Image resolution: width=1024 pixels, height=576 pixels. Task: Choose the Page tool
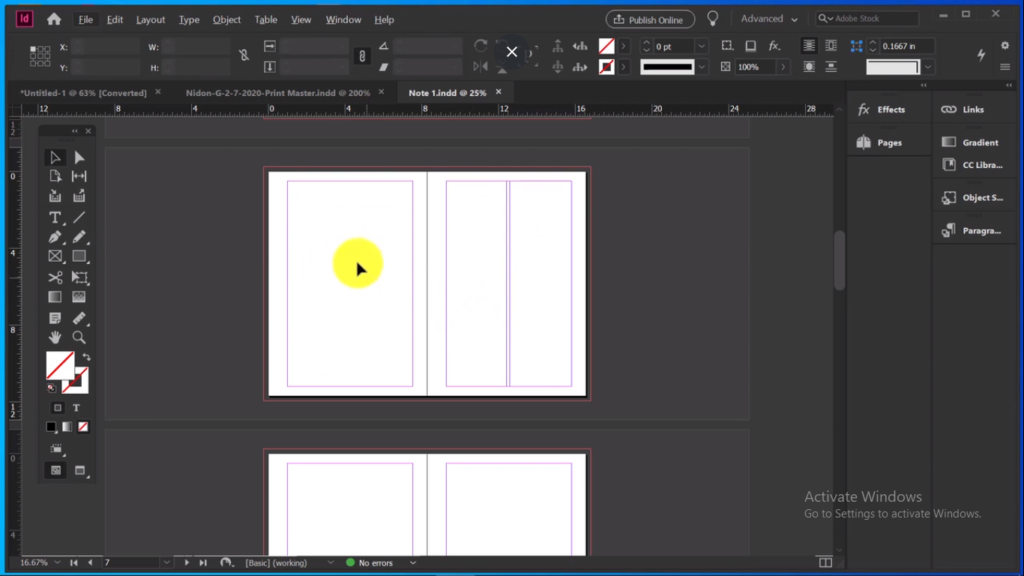[x=55, y=176]
